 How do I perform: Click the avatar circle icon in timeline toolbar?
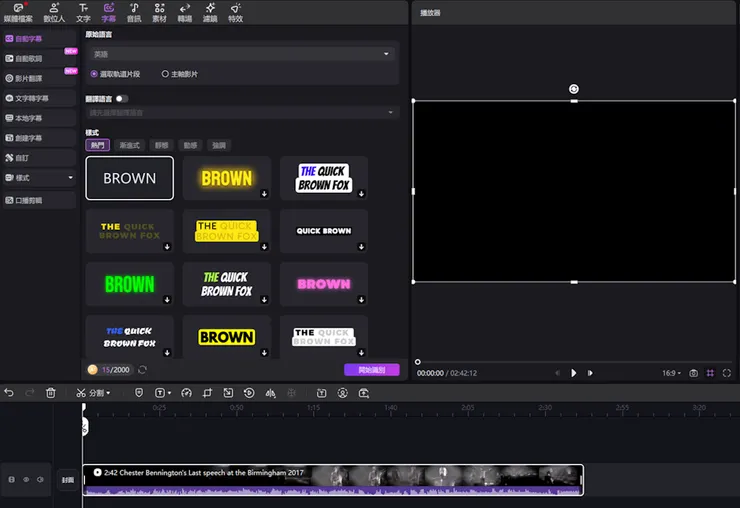click(343, 393)
